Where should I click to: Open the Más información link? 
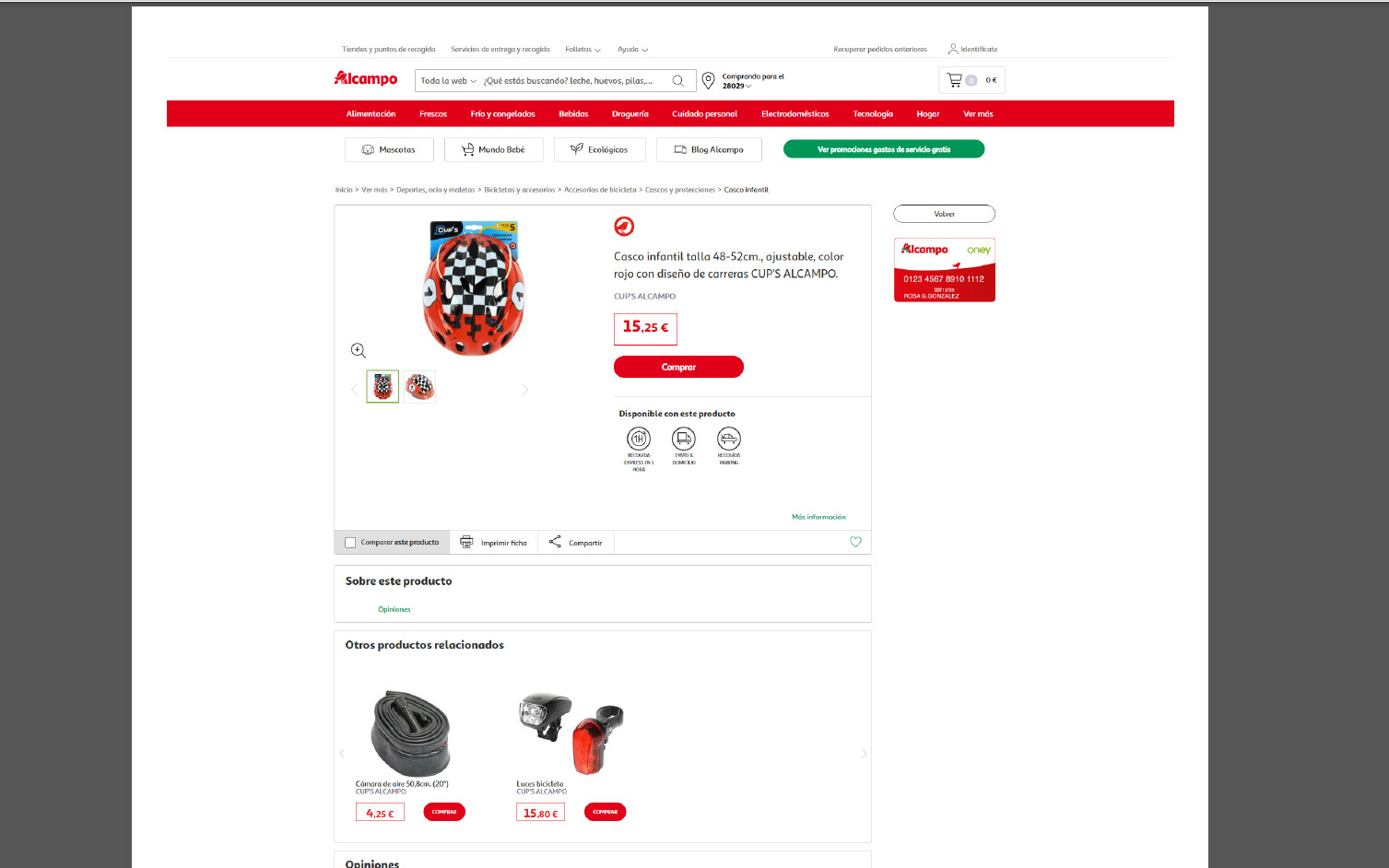point(818,517)
